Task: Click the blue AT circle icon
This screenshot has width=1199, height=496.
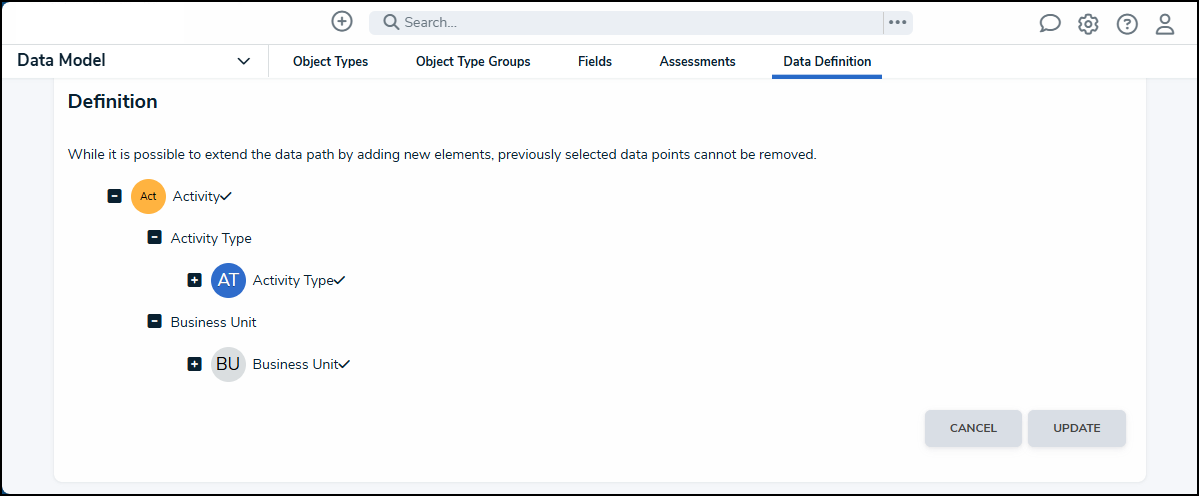Action: click(228, 280)
